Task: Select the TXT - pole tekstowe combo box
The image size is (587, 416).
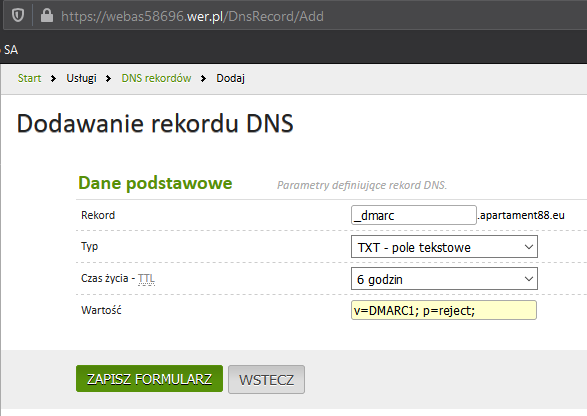Action: point(444,247)
